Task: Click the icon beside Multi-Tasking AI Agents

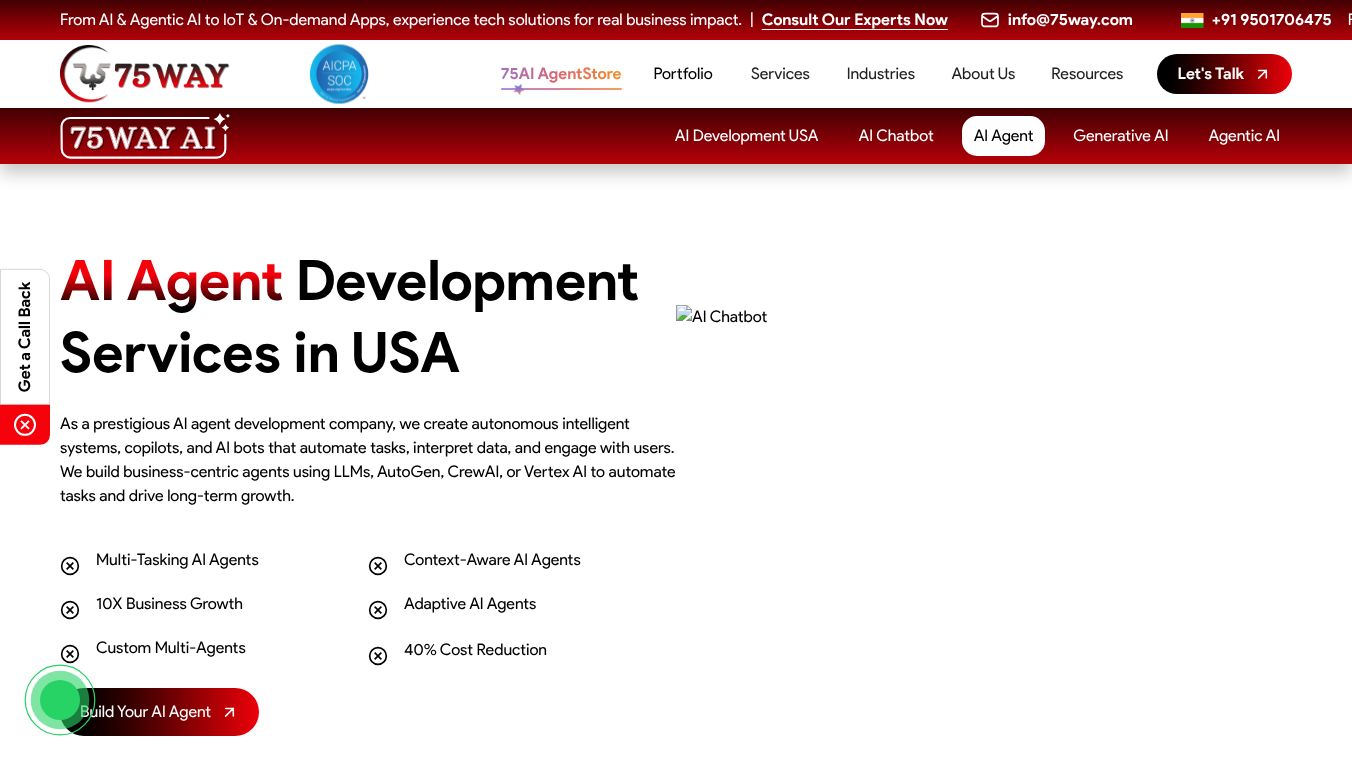Action: click(70, 566)
